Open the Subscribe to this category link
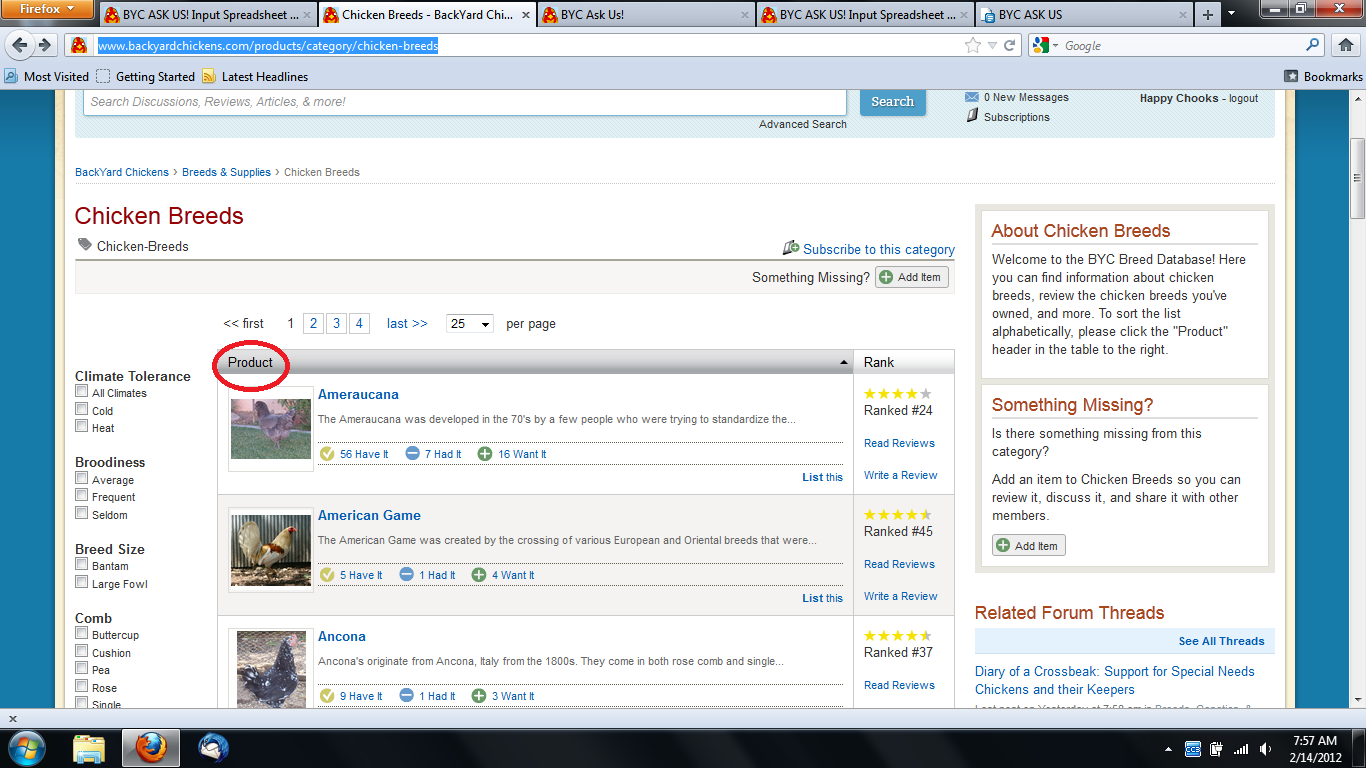The image size is (1366, 768). pos(878,249)
